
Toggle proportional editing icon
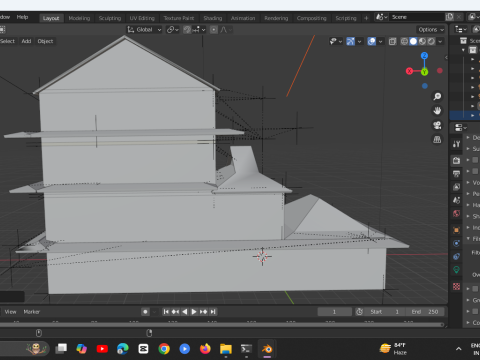(x=214, y=30)
